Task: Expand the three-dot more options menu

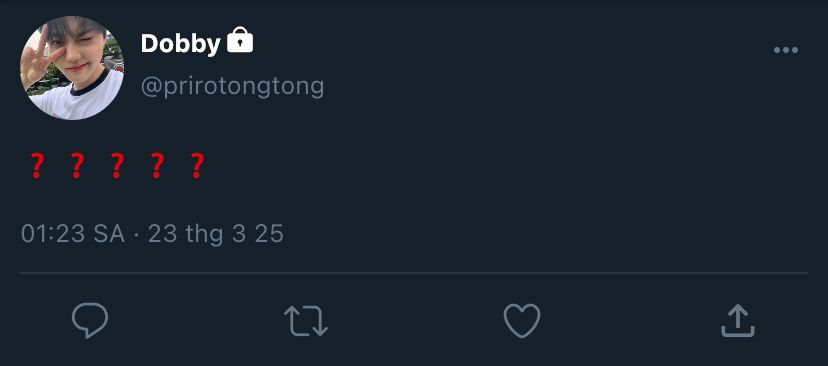Action: [786, 50]
